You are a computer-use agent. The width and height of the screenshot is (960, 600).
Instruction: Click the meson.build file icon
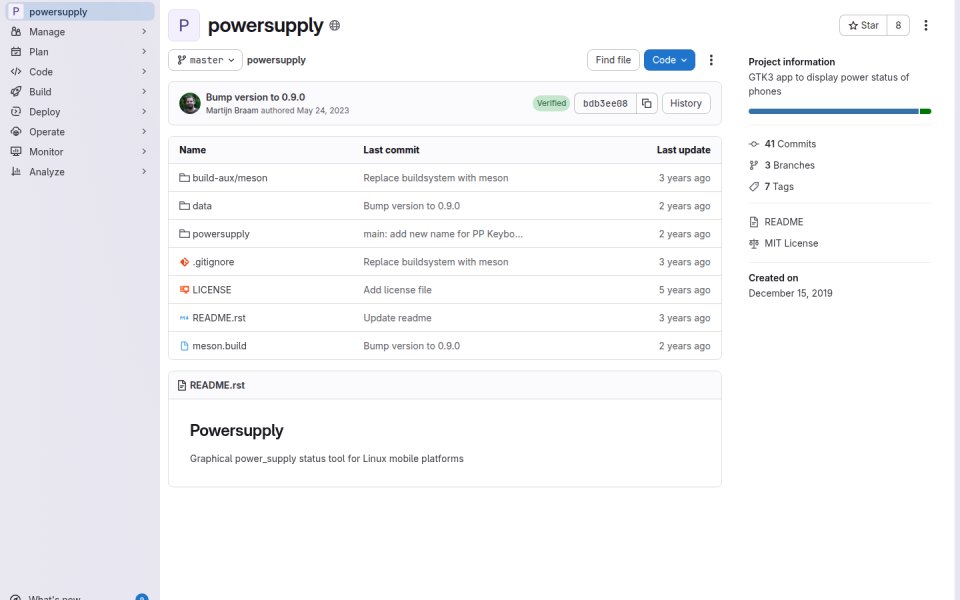tap(184, 346)
